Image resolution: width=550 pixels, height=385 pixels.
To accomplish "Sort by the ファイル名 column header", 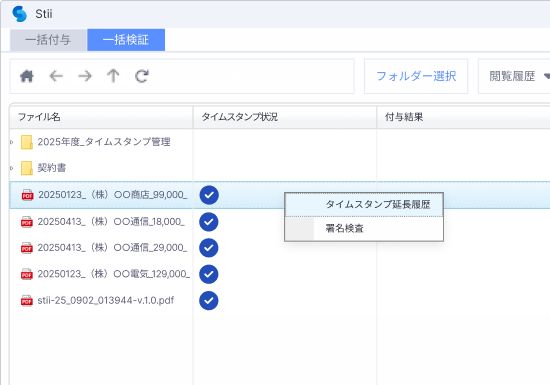I will click(x=101, y=117).
